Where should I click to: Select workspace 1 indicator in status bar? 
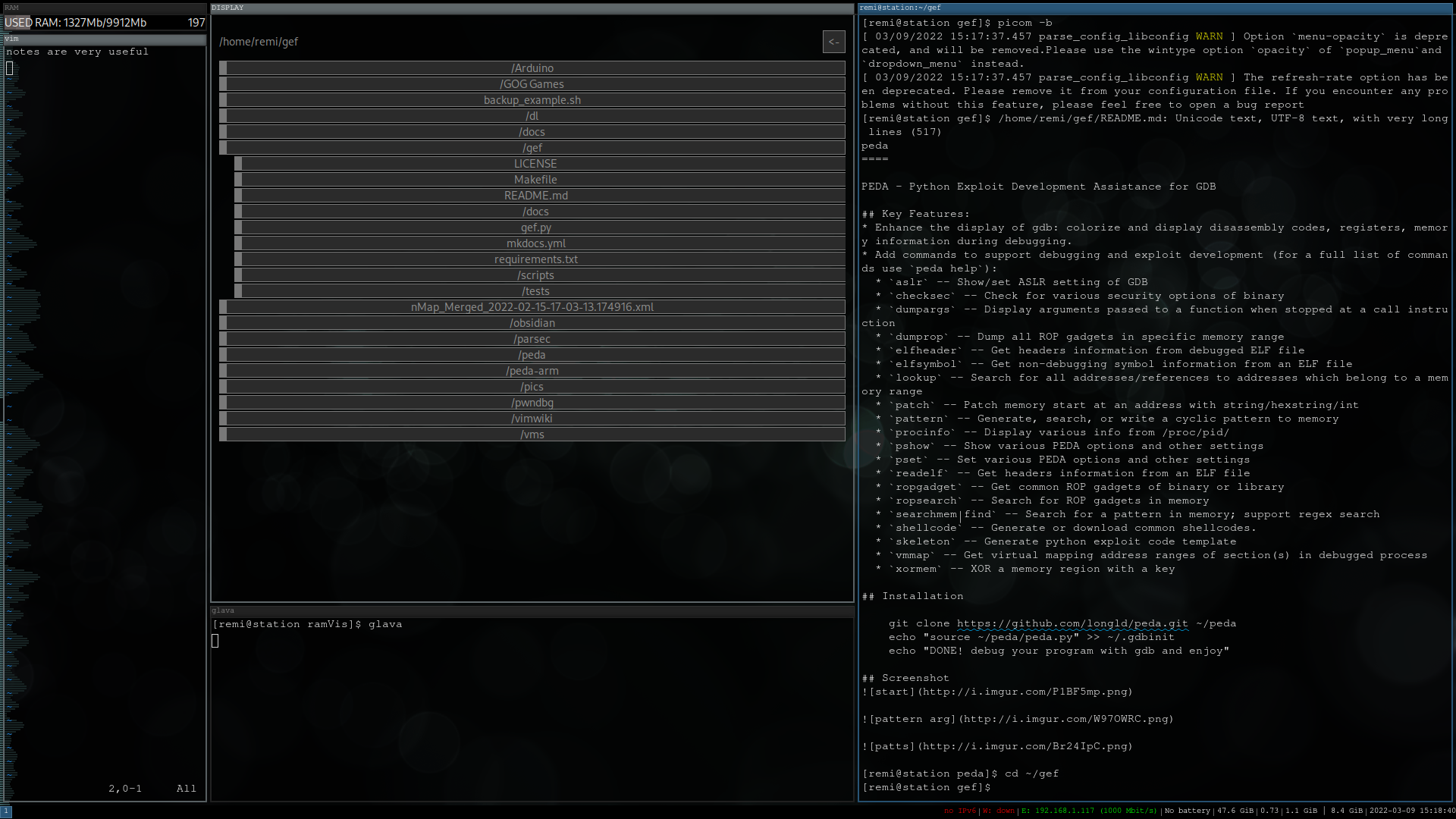pos(6,811)
